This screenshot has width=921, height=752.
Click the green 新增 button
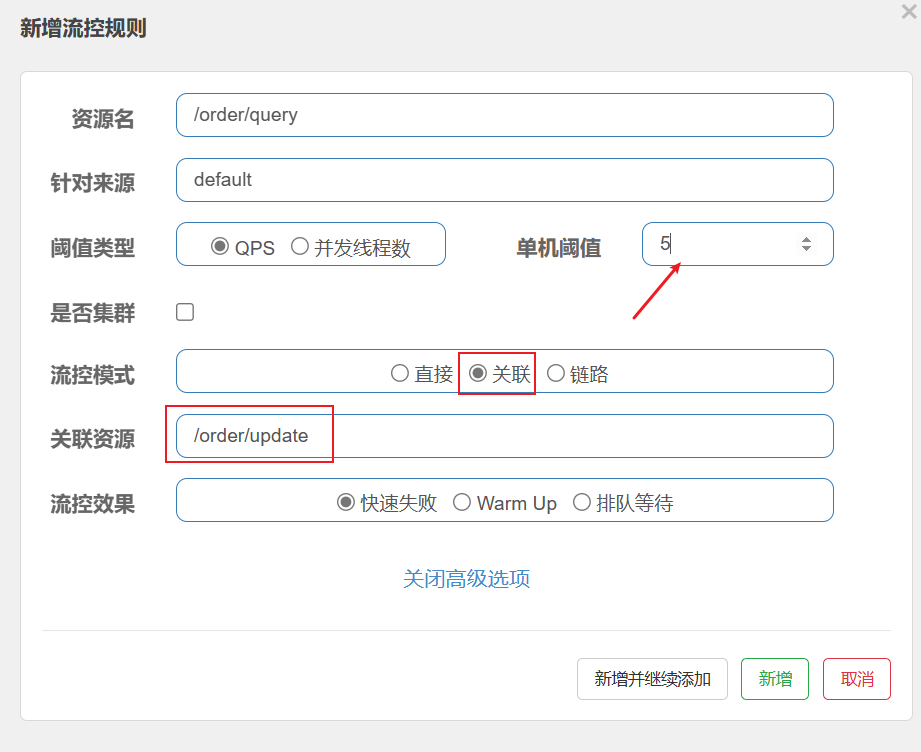click(775, 679)
